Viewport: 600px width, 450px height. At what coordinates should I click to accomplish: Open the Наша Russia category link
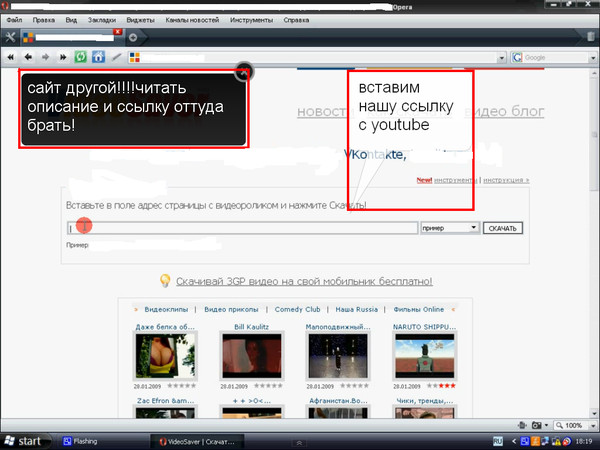(x=357, y=309)
